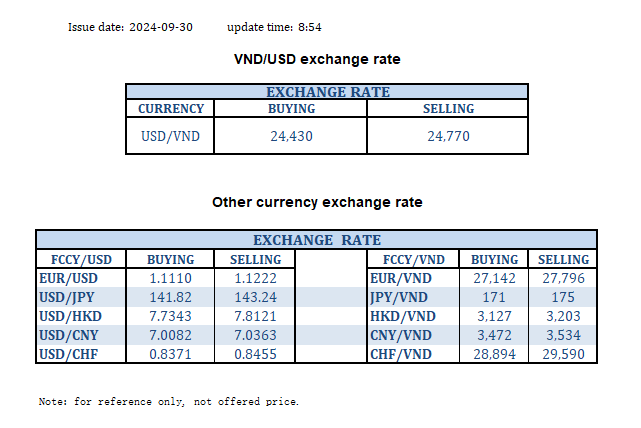Click the reference-only note at bottom
641x428 pixels.
(168, 402)
